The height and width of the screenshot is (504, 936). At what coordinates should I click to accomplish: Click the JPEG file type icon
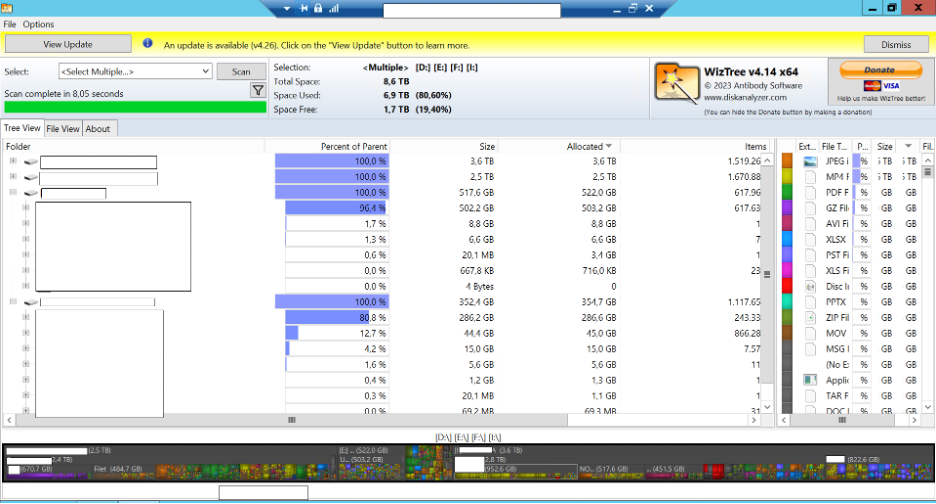click(x=809, y=162)
